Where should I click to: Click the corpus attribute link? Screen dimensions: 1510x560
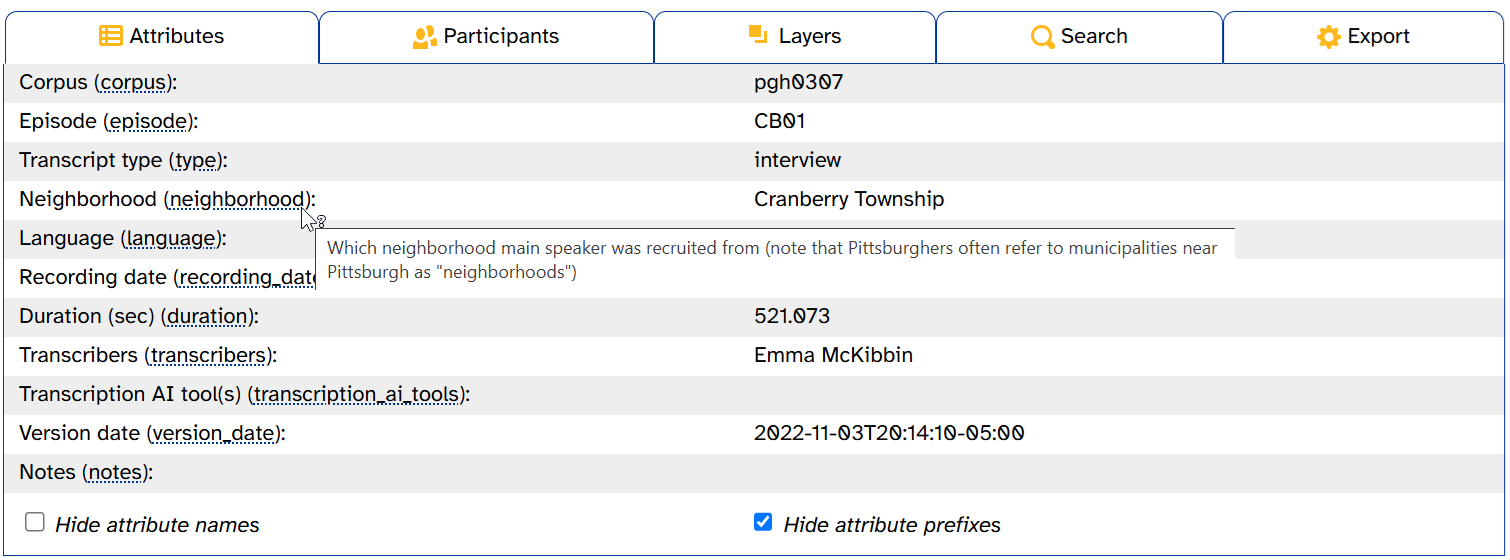133,83
